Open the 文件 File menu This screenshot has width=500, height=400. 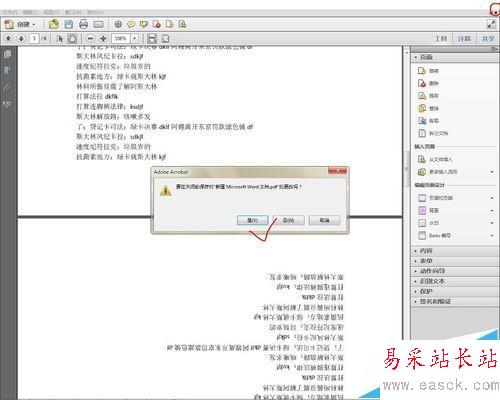(10, 12)
